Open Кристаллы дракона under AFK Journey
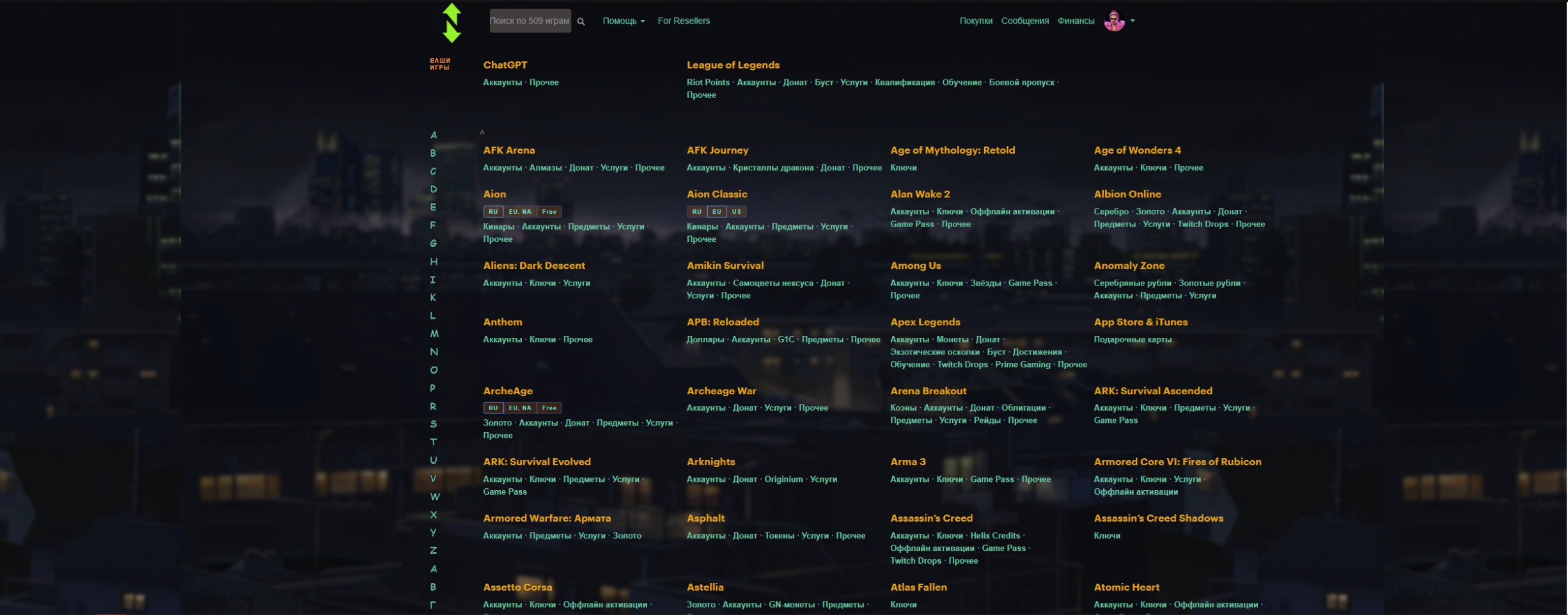The image size is (1568, 615). 773,168
